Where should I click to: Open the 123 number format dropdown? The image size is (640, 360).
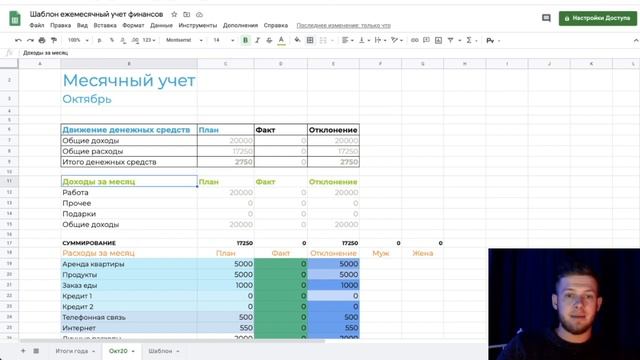click(x=149, y=40)
